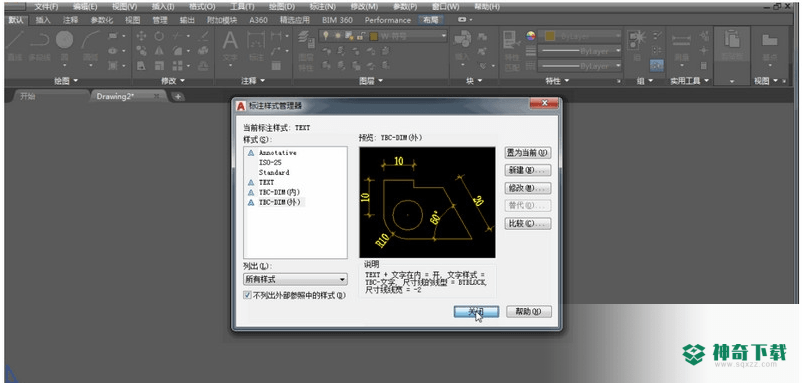Switch to the Drawing2 file tab
802x383 pixels.
pos(128,96)
